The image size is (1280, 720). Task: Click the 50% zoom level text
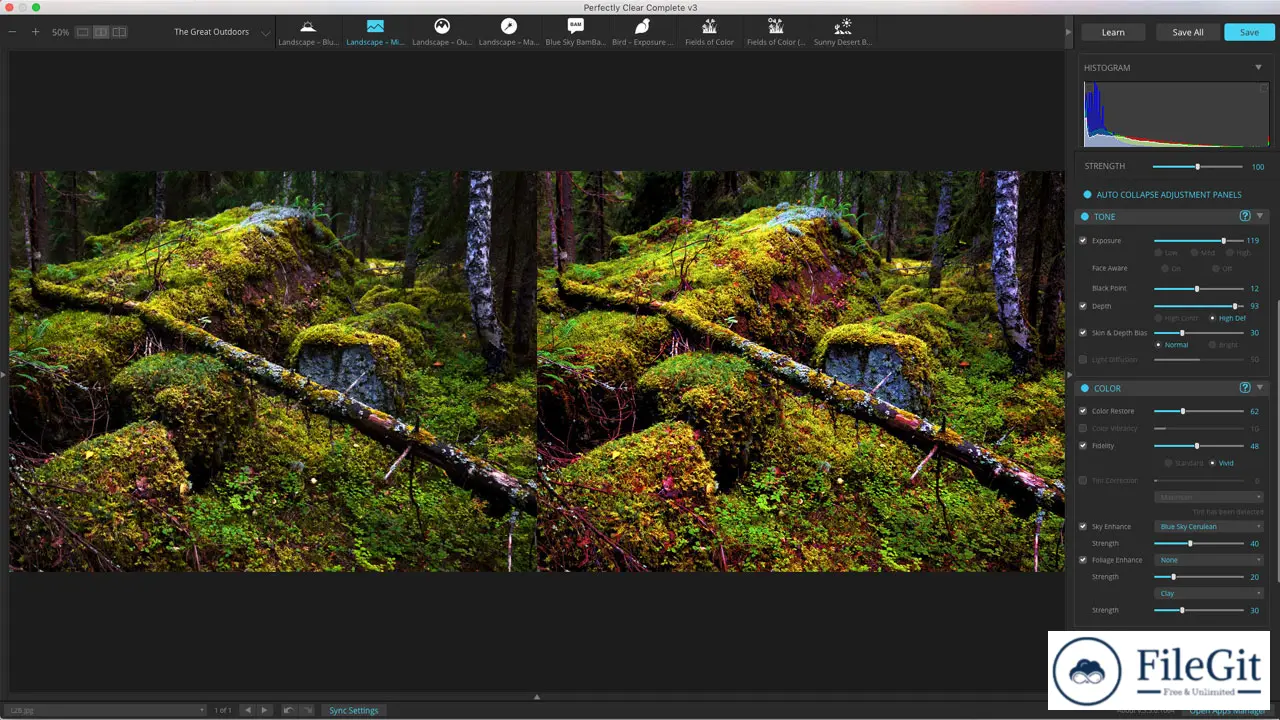pos(61,32)
